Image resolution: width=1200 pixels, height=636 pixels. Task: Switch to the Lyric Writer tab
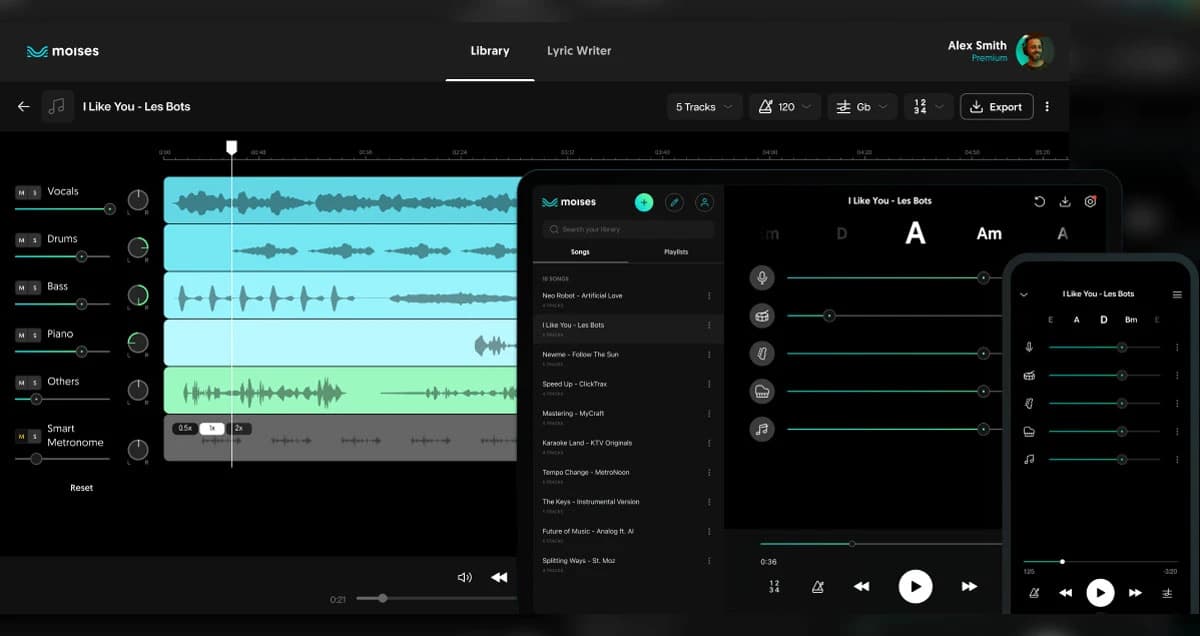(578, 51)
